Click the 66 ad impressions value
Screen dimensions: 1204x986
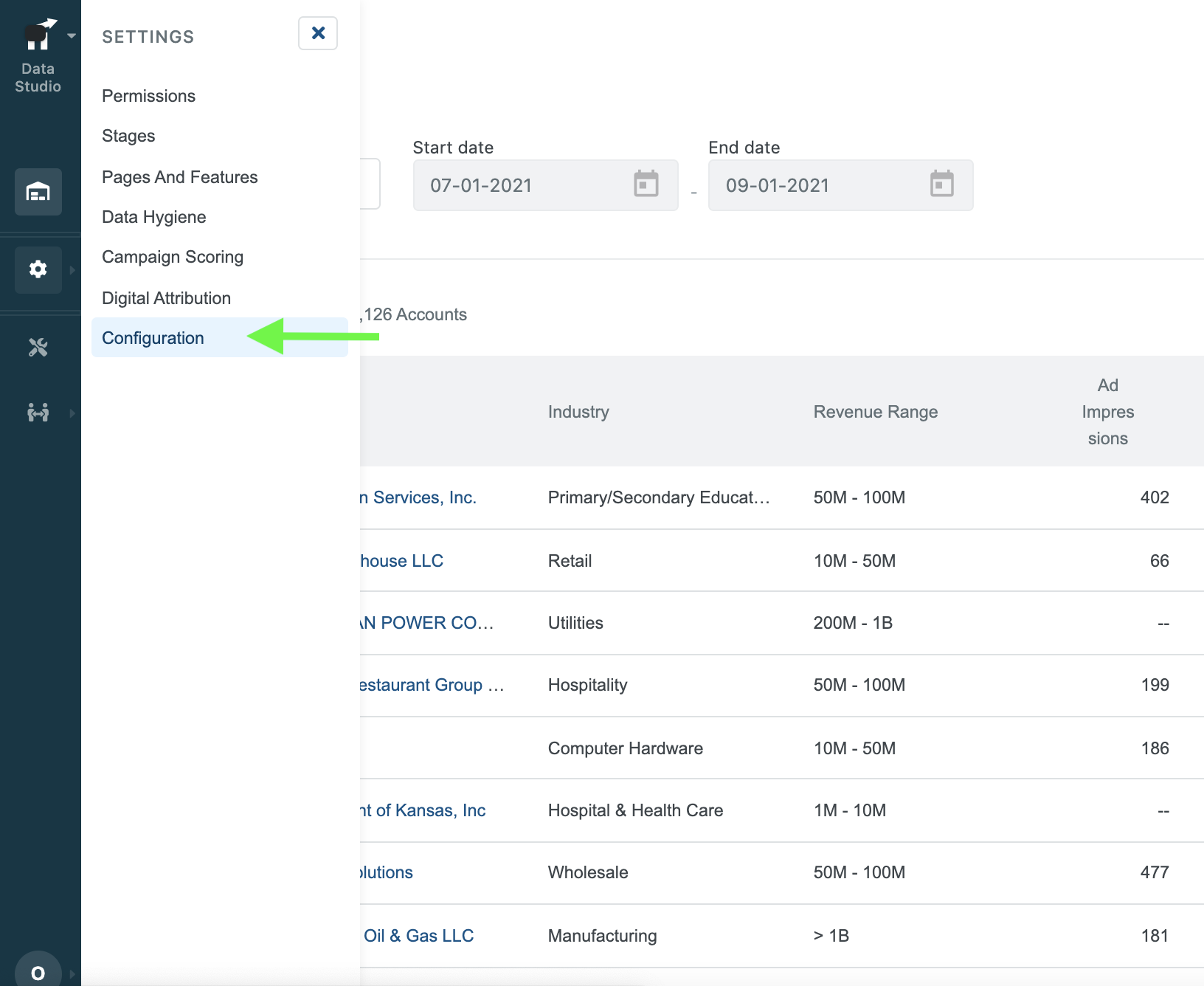1159,561
